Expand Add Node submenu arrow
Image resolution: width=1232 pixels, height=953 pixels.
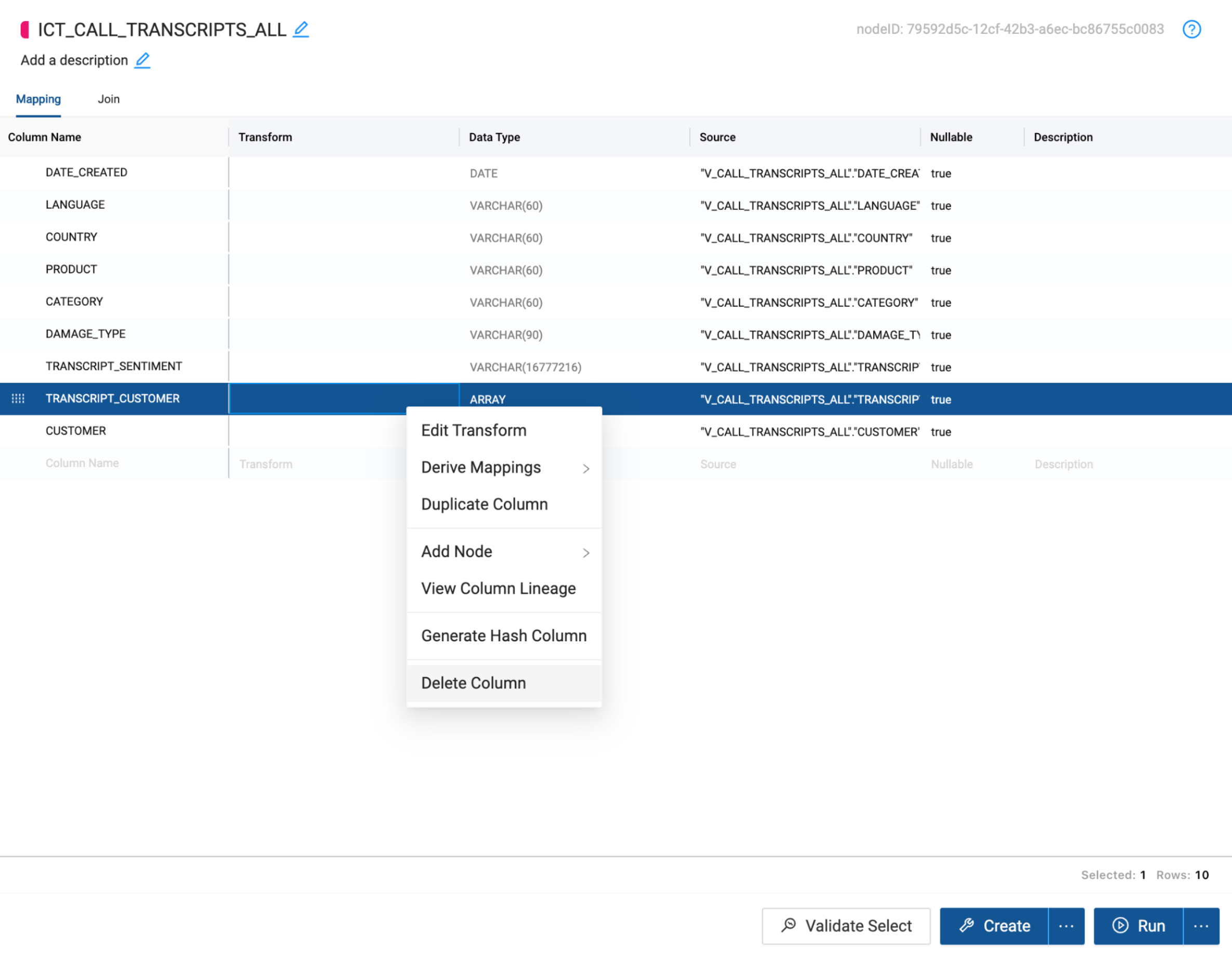585,552
